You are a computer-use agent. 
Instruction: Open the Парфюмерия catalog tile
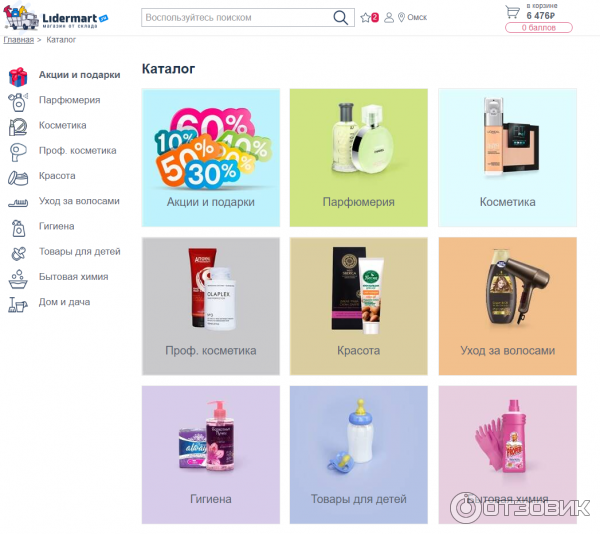(359, 158)
